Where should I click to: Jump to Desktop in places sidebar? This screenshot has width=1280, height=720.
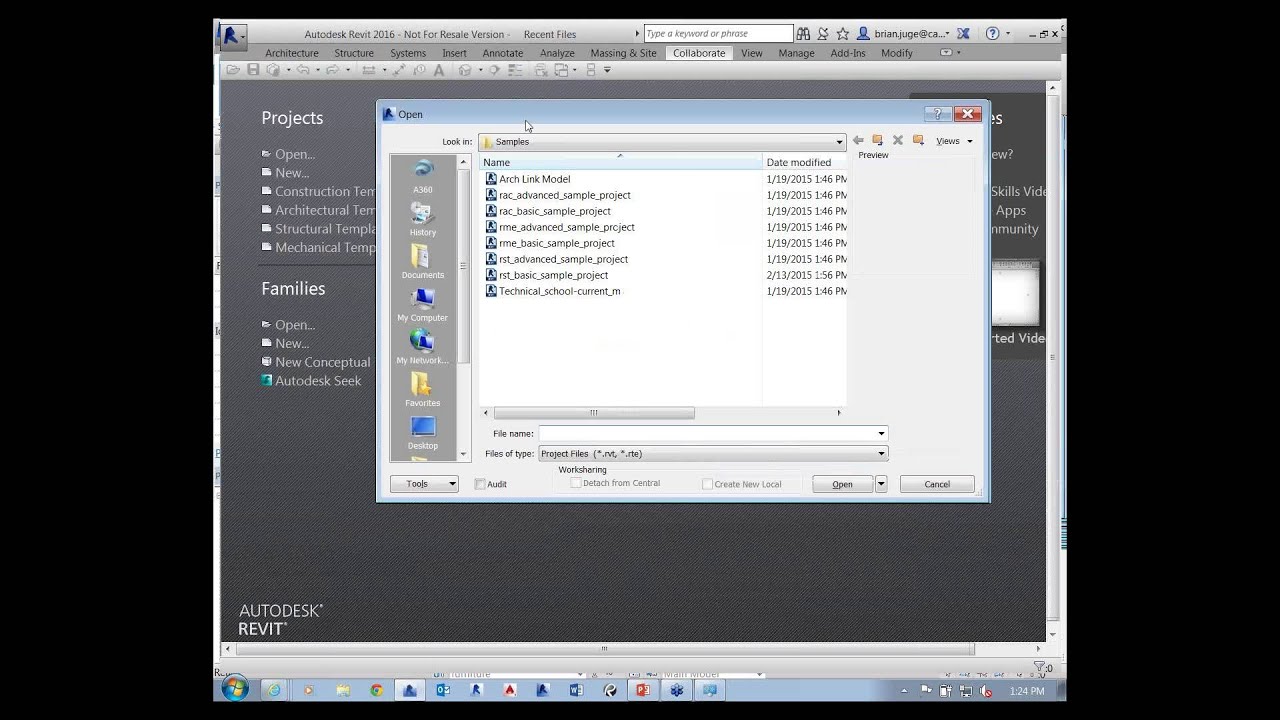(423, 433)
